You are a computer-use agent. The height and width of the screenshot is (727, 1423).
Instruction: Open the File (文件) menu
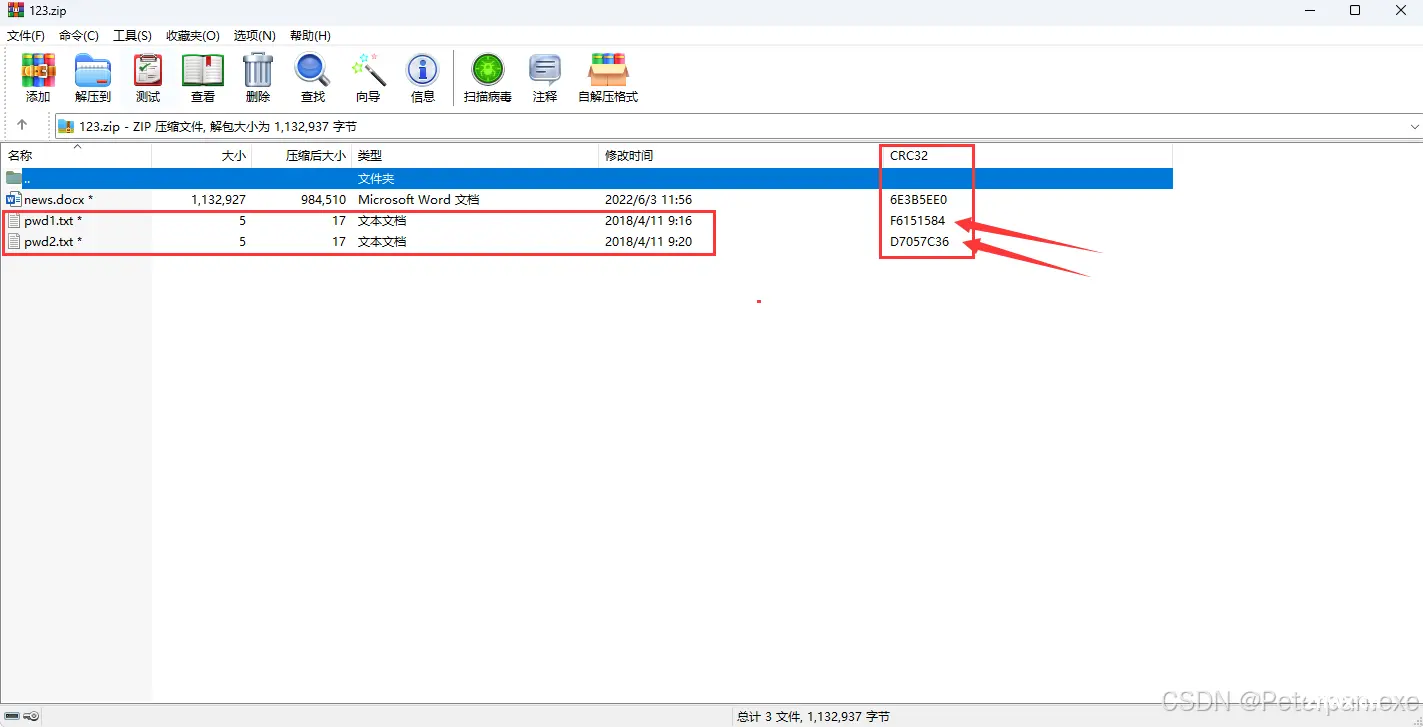pyautogui.click(x=26, y=35)
